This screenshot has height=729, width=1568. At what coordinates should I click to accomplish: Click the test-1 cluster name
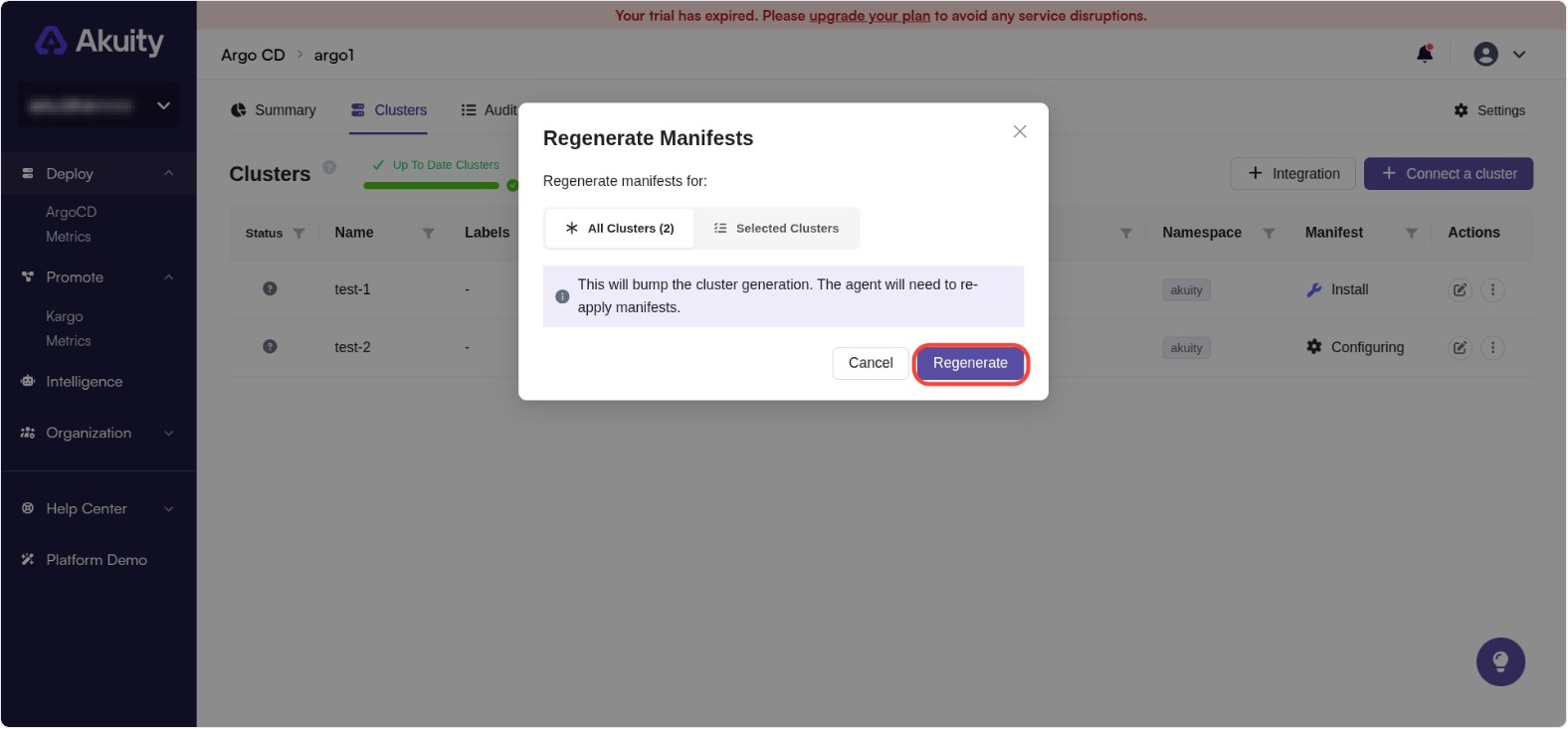pos(352,289)
